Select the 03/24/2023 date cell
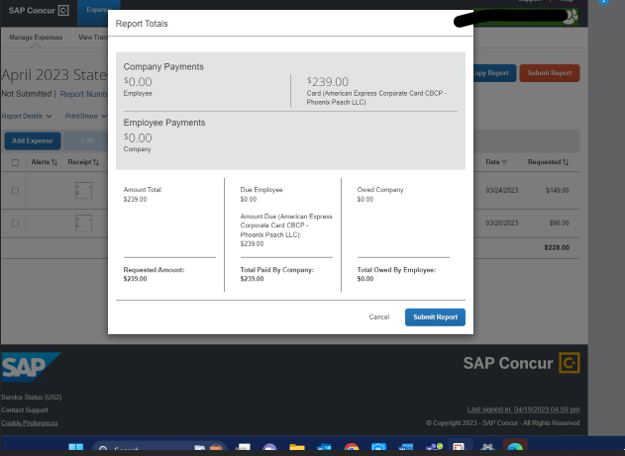 501,191
